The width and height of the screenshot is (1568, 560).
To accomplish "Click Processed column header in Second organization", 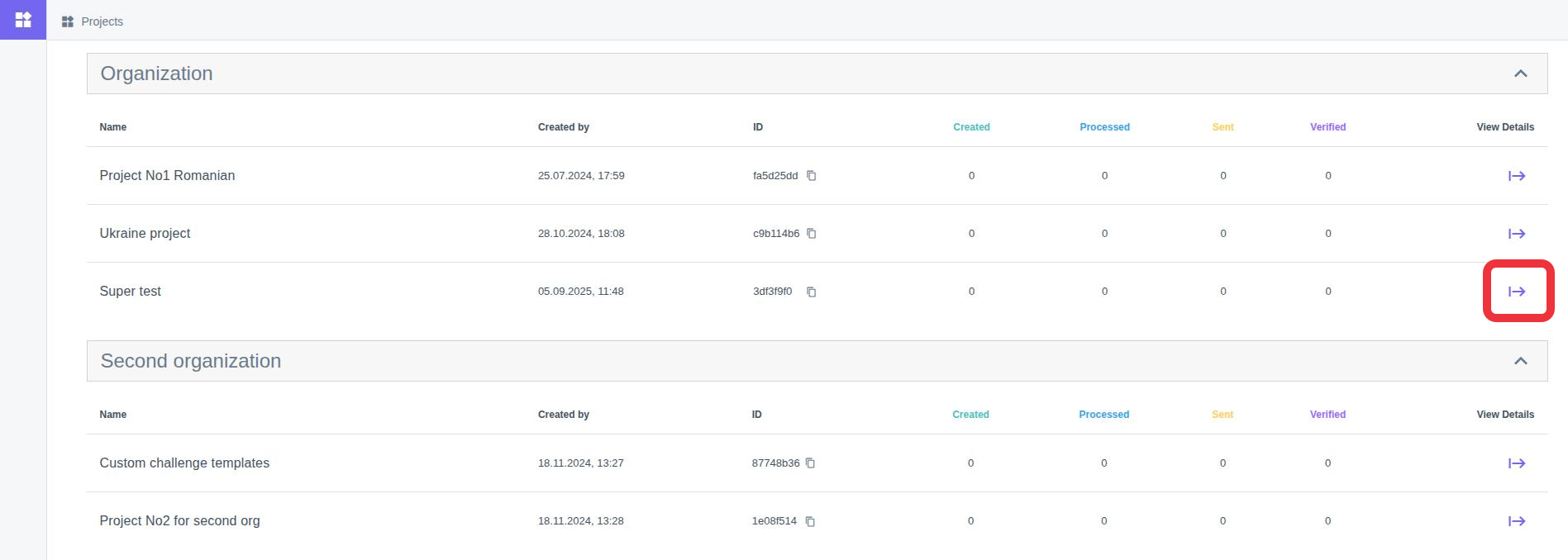I will click(x=1103, y=415).
